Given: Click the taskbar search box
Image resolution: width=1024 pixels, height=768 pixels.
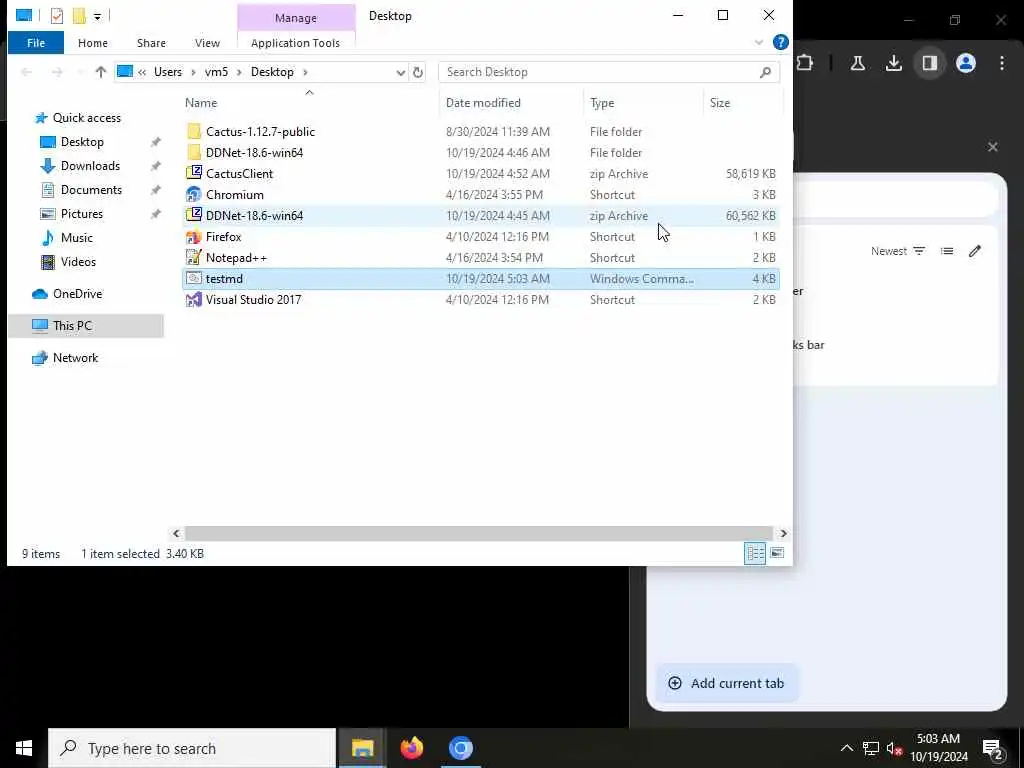Looking at the screenshot, I should 192,748.
